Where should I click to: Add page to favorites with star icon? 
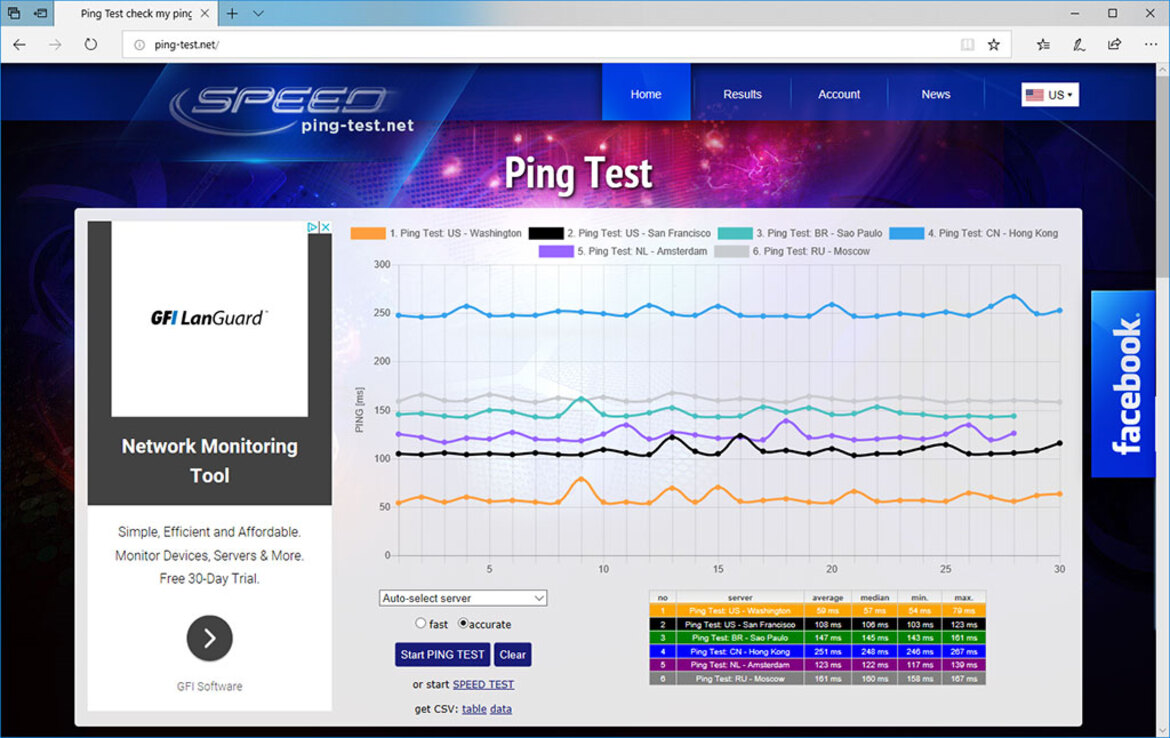994,45
